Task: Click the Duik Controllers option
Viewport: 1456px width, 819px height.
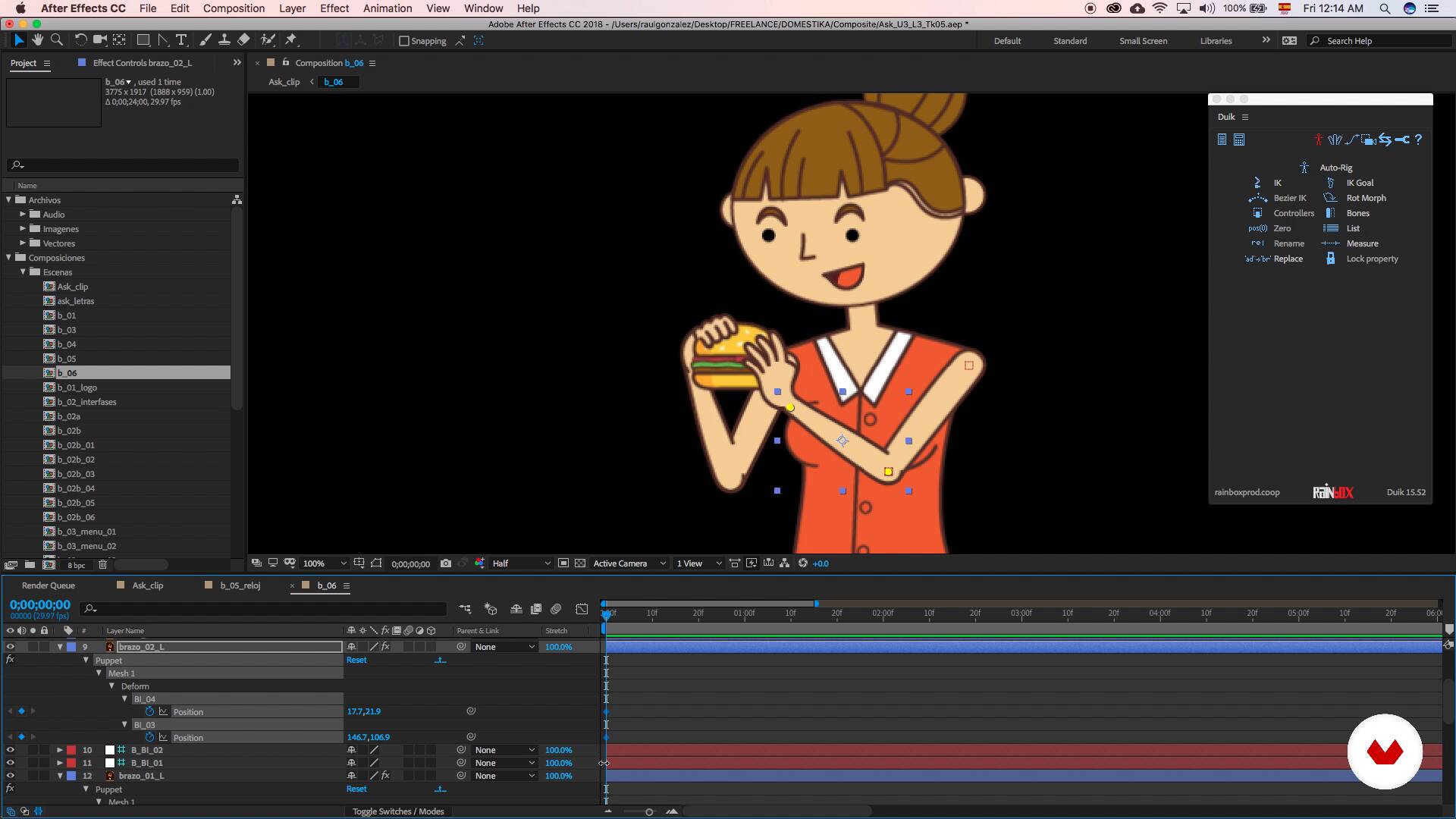Action: click(x=1294, y=213)
